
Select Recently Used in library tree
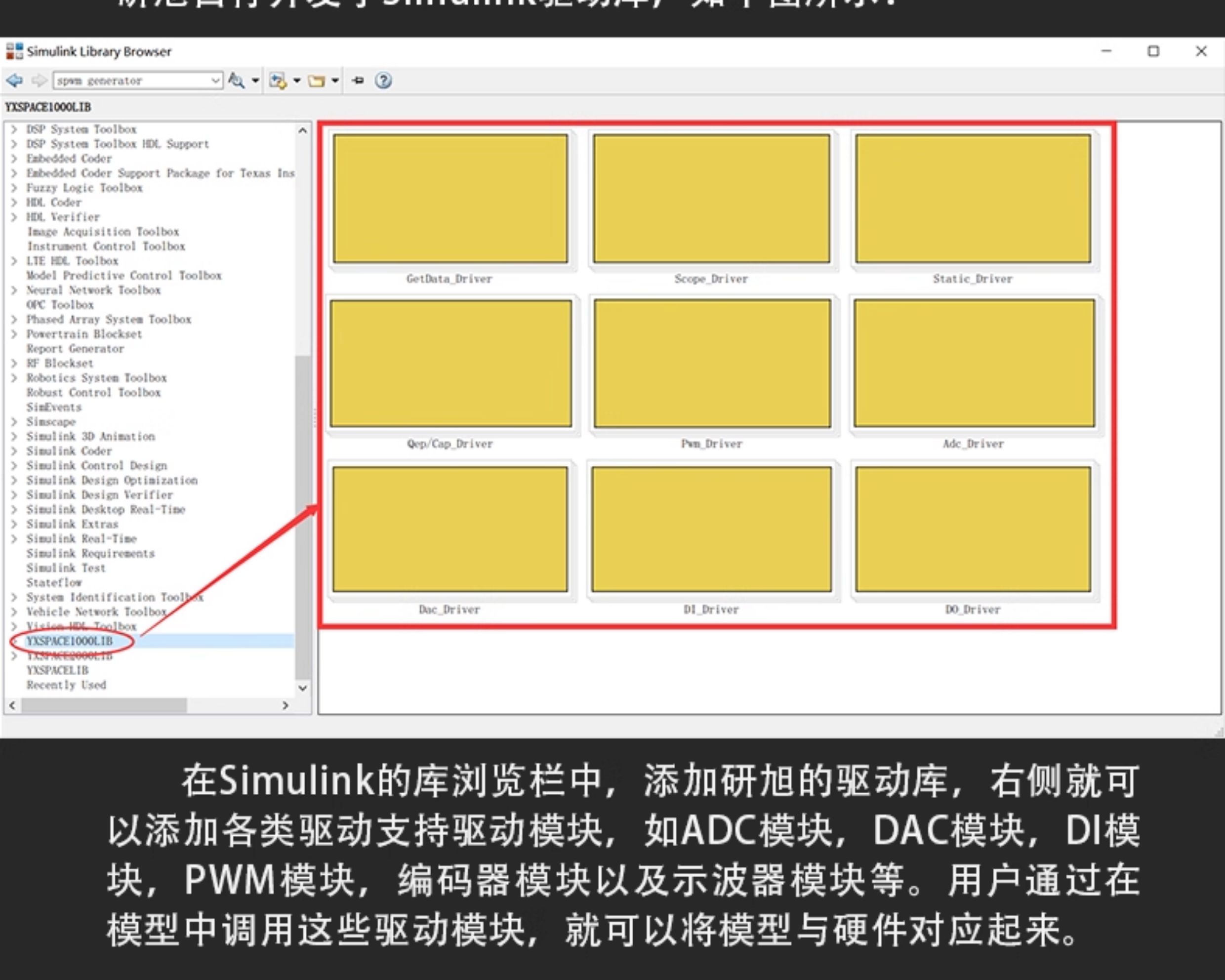point(66,685)
